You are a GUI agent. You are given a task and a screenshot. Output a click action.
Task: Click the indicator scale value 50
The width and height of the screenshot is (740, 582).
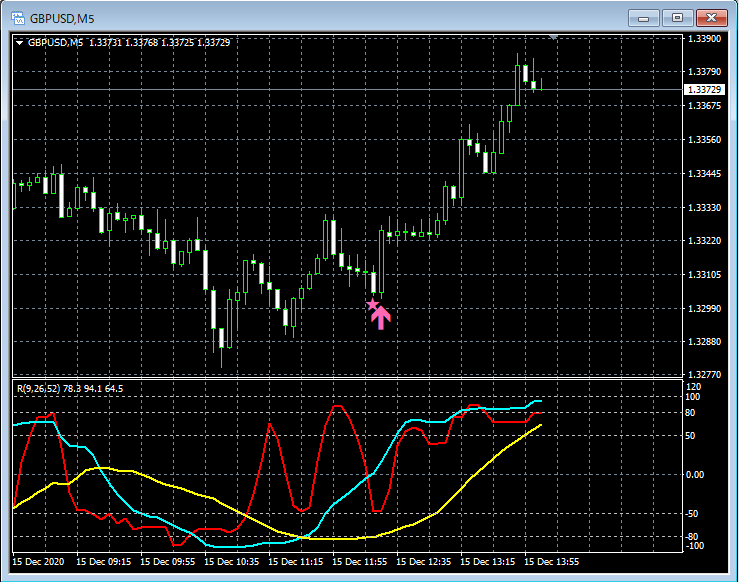click(690, 436)
